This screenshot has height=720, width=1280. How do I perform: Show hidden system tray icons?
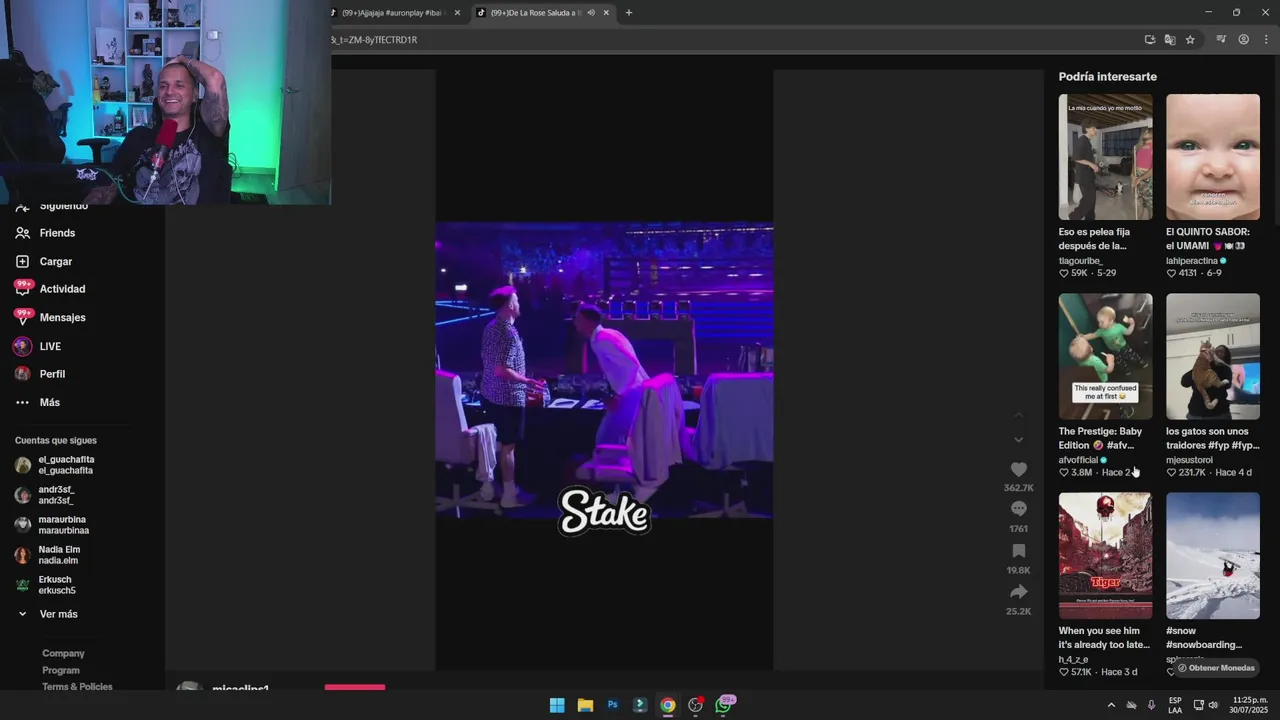(1111, 705)
